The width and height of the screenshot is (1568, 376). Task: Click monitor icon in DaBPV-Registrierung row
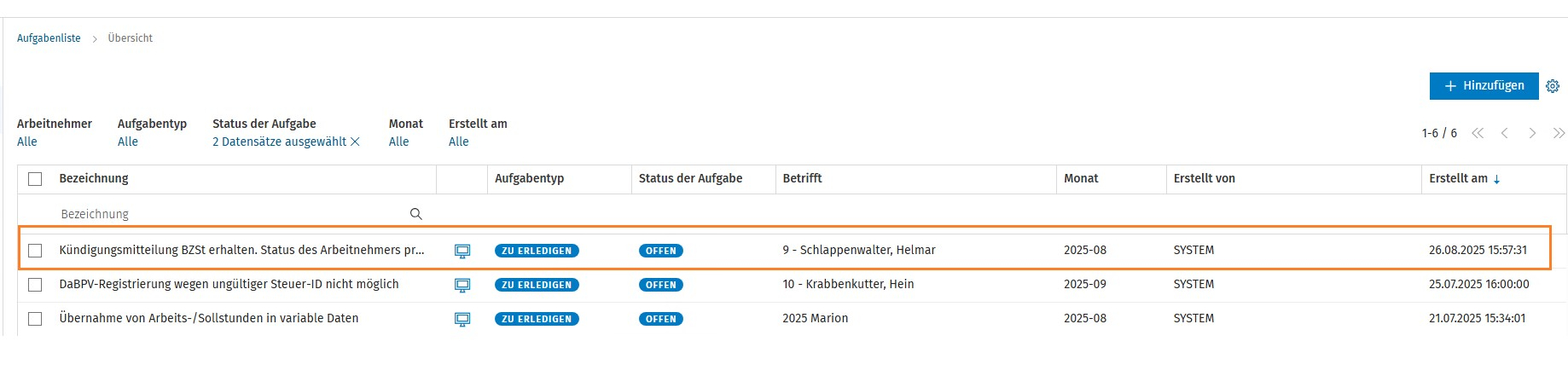pos(462,285)
